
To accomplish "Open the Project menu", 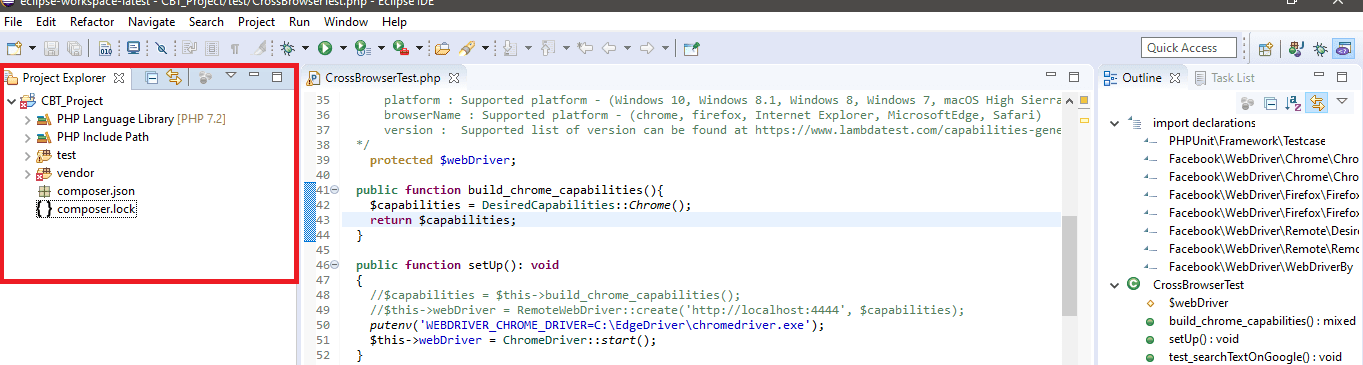I will tap(257, 21).
